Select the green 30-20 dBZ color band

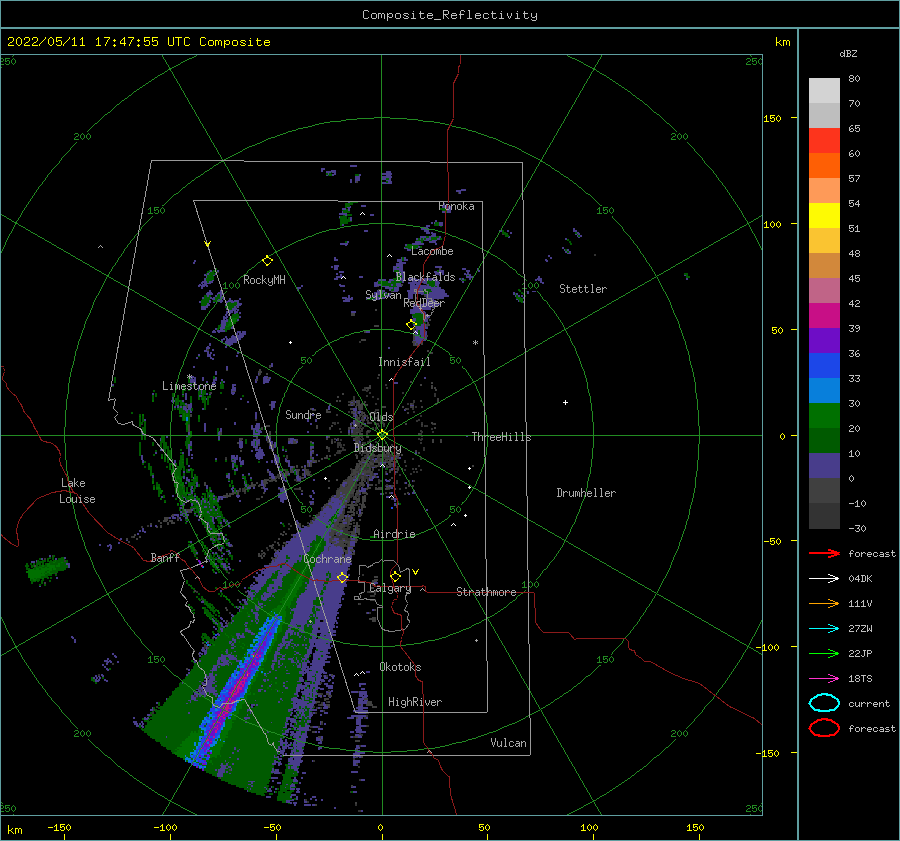pos(824,416)
